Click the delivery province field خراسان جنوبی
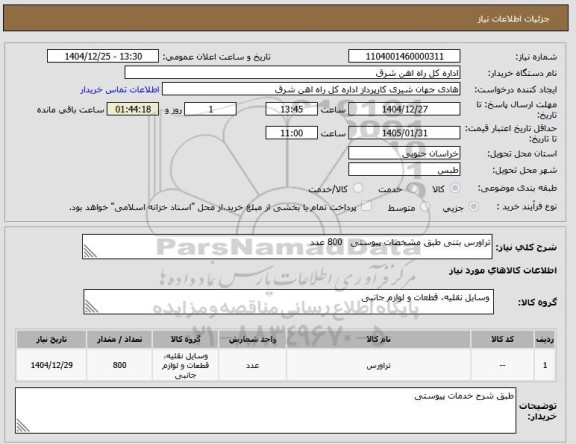Viewport: 576px width, 444px height. coord(404,153)
